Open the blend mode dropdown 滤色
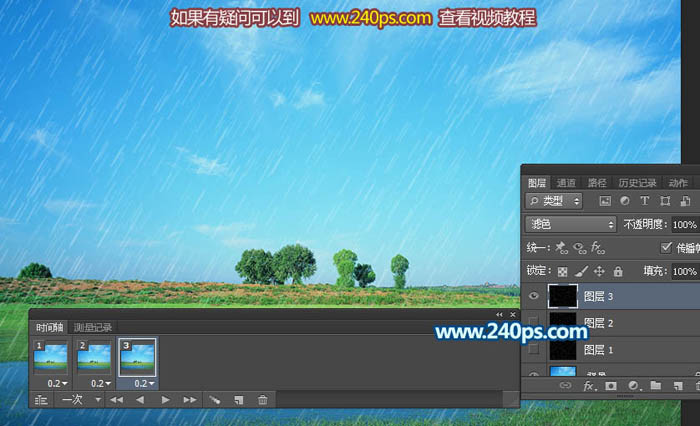This screenshot has height=426, width=700. 571,225
